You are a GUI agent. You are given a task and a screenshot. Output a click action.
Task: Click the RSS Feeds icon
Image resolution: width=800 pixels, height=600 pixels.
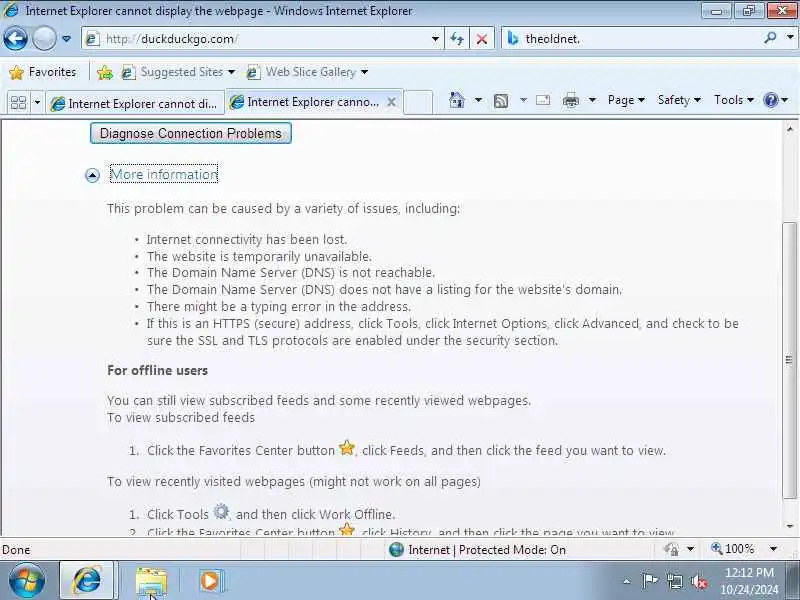pyautogui.click(x=501, y=101)
